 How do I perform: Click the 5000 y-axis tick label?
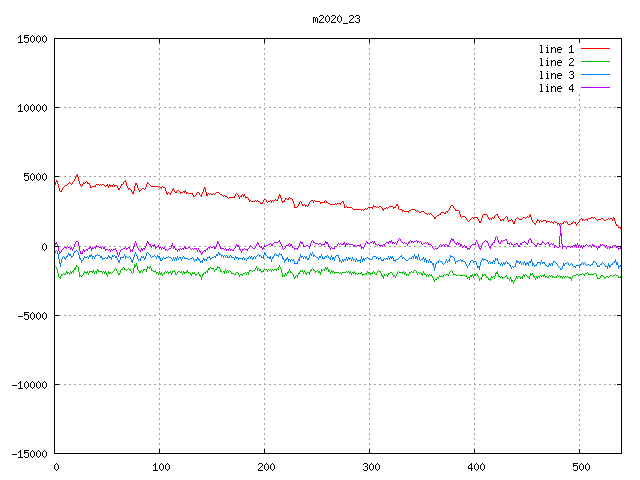[x=35, y=177]
